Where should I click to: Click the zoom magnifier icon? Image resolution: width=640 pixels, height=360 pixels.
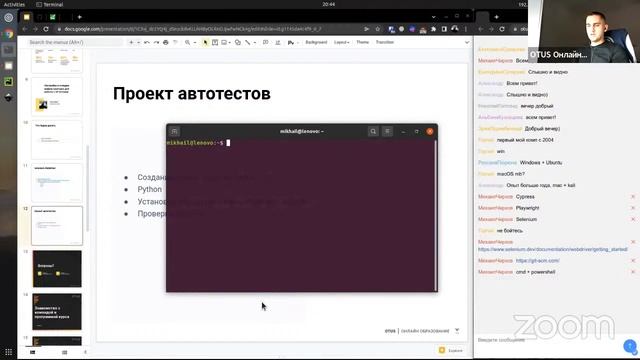point(187,42)
